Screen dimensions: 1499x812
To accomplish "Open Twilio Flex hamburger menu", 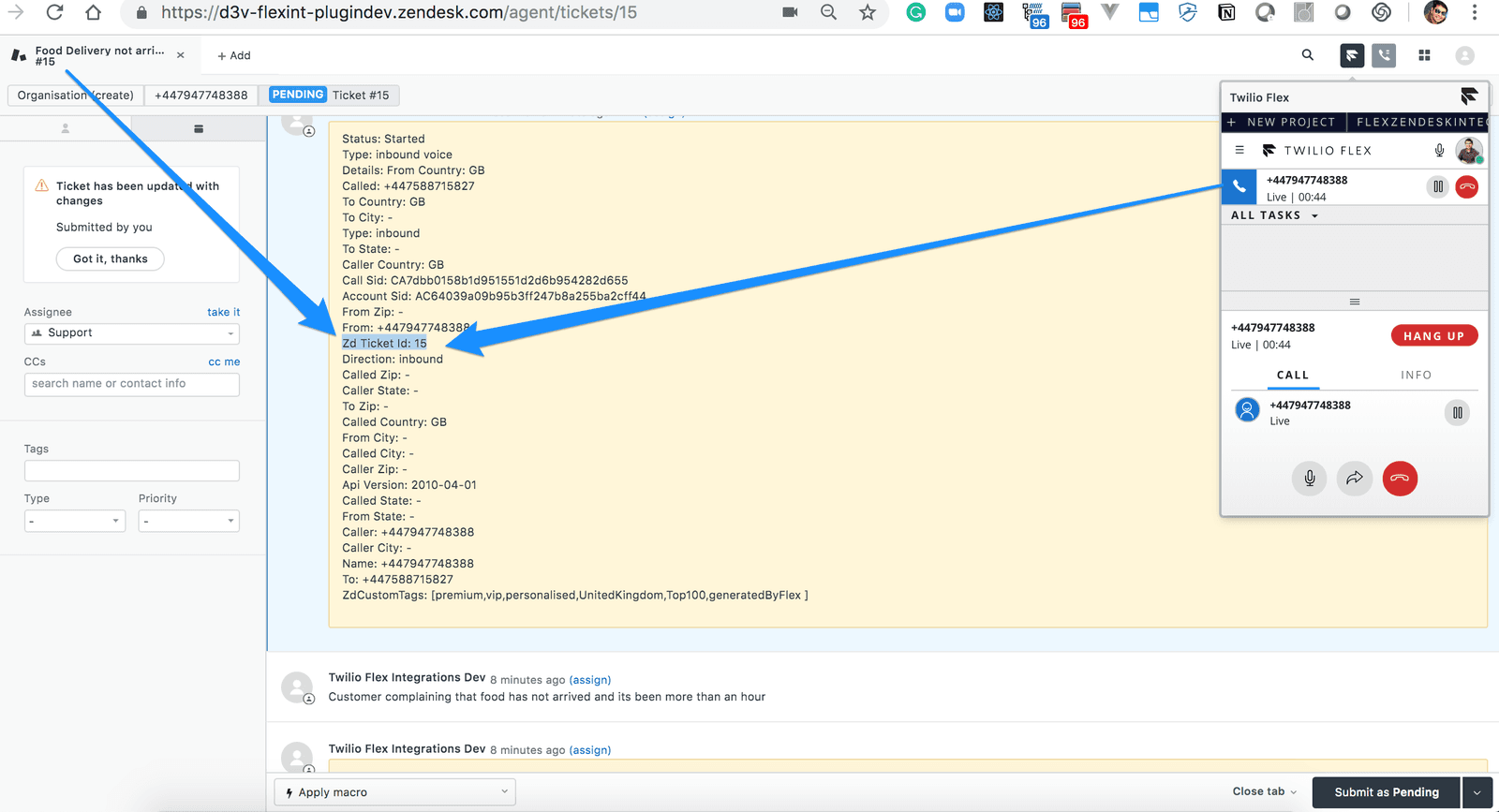I will point(1239,150).
